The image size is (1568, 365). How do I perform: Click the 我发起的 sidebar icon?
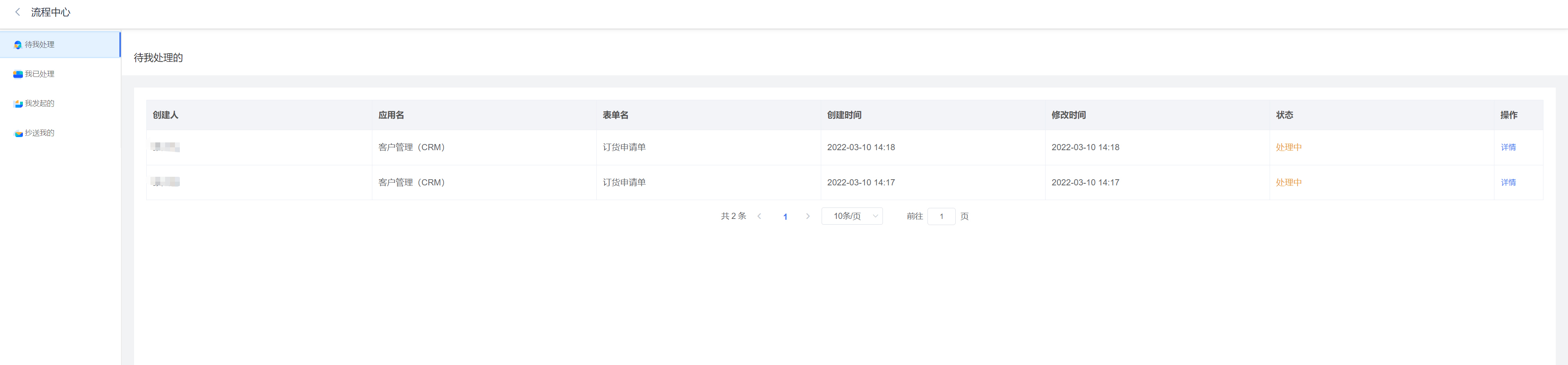(x=18, y=104)
